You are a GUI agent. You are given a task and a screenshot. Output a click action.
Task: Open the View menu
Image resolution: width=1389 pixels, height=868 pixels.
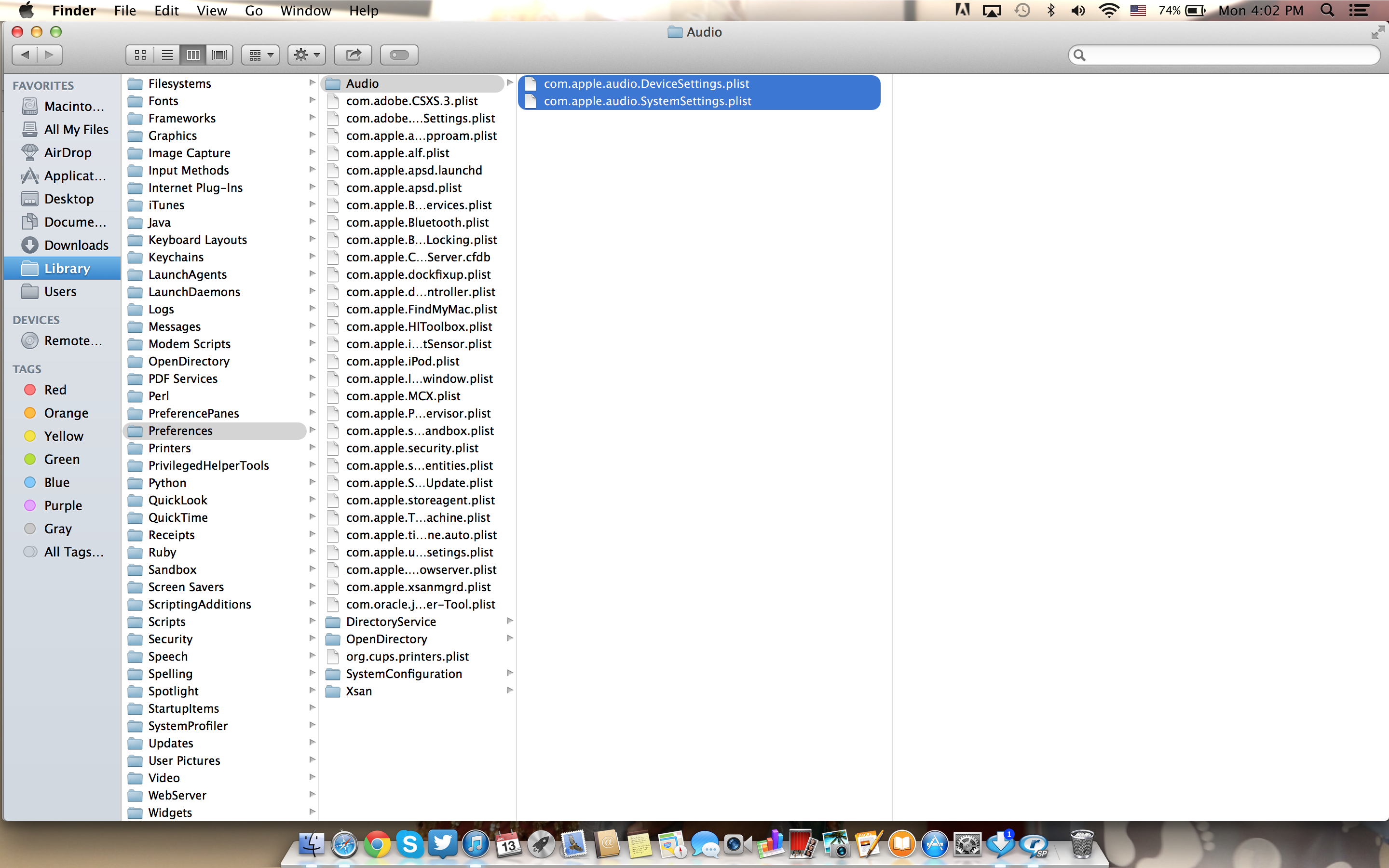tap(211, 10)
